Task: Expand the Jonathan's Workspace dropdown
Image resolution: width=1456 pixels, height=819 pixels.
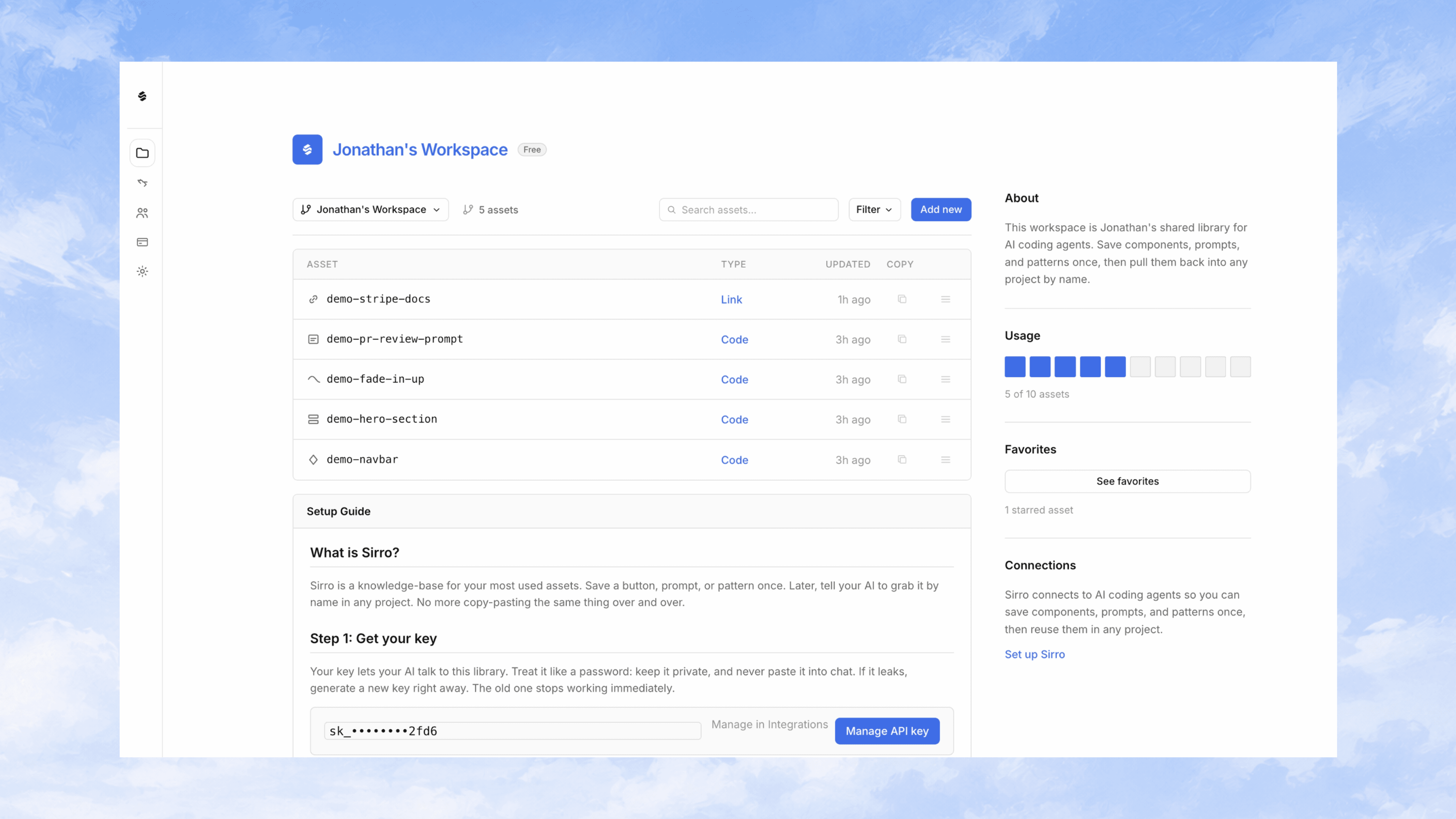Action: (371, 210)
